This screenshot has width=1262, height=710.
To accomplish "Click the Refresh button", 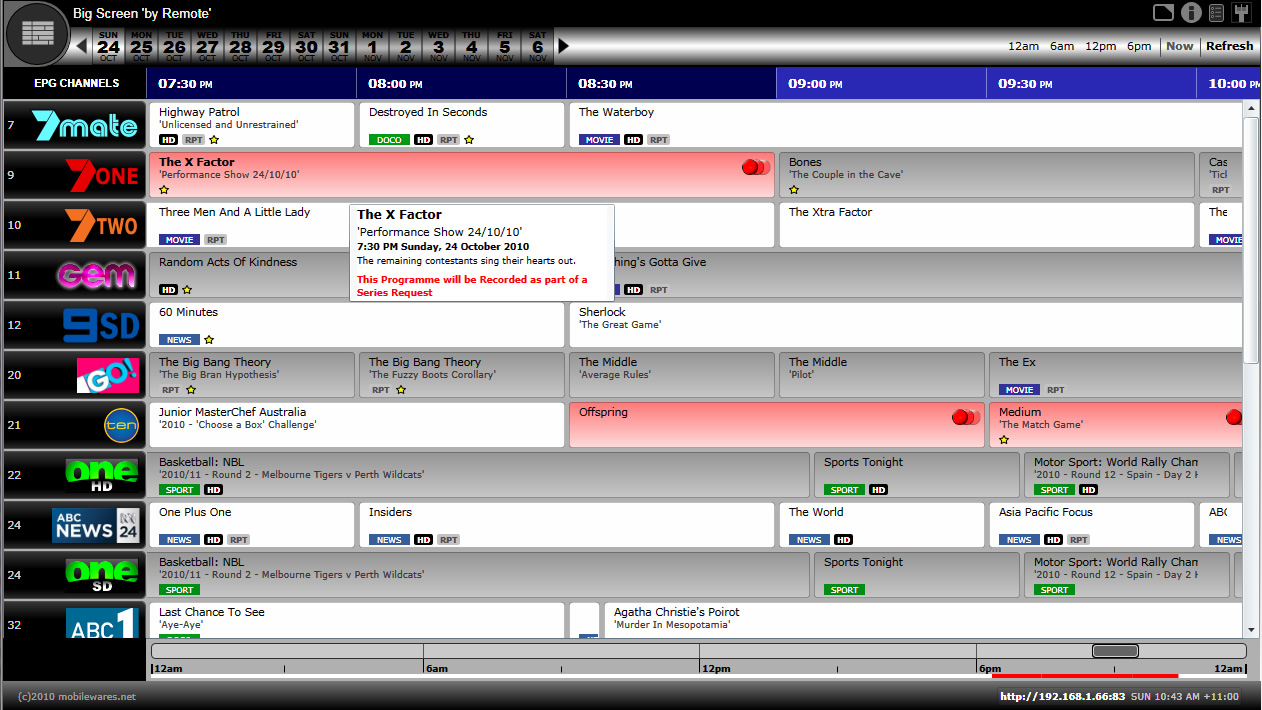I will pyautogui.click(x=1230, y=46).
